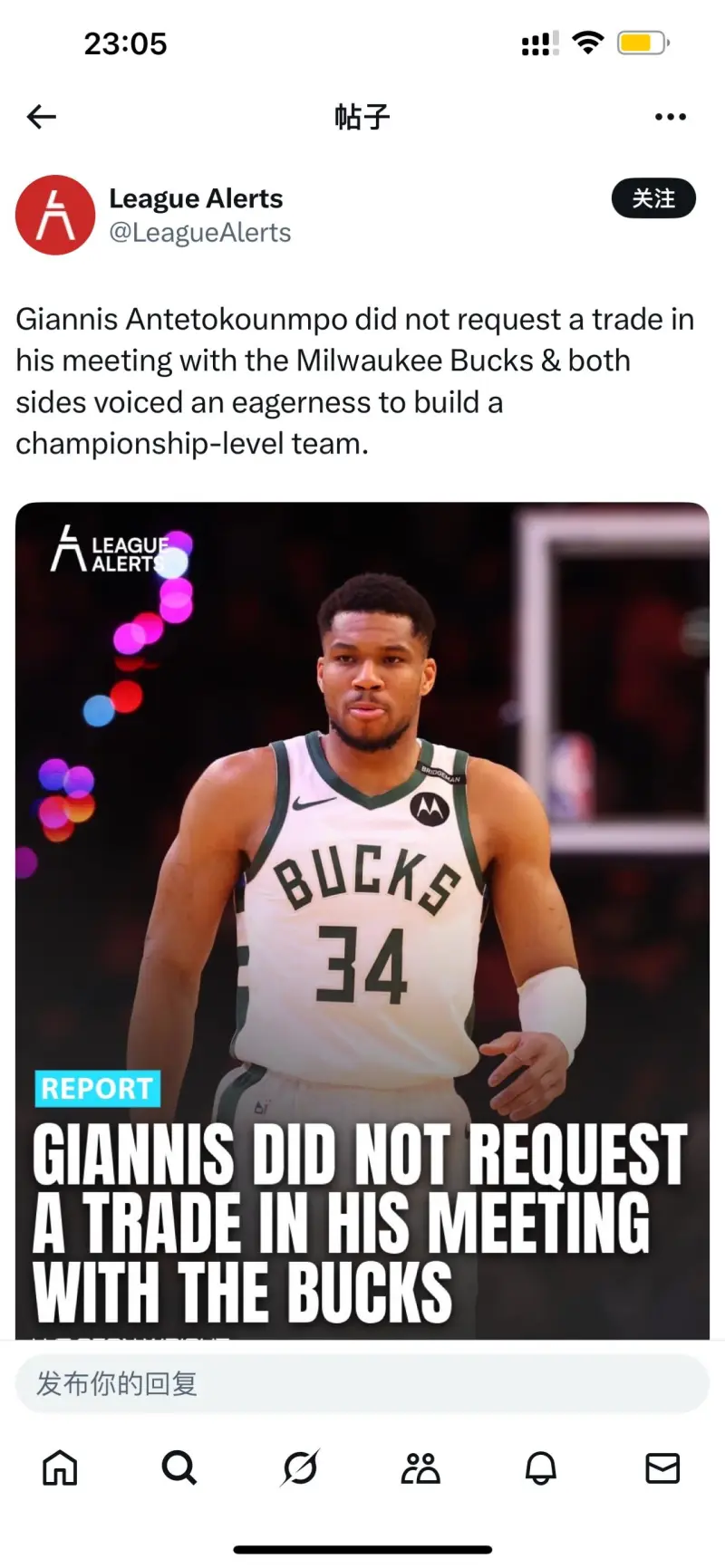
Task: Tap the League Alerts red profile avatar
Action: coord(55,215)
